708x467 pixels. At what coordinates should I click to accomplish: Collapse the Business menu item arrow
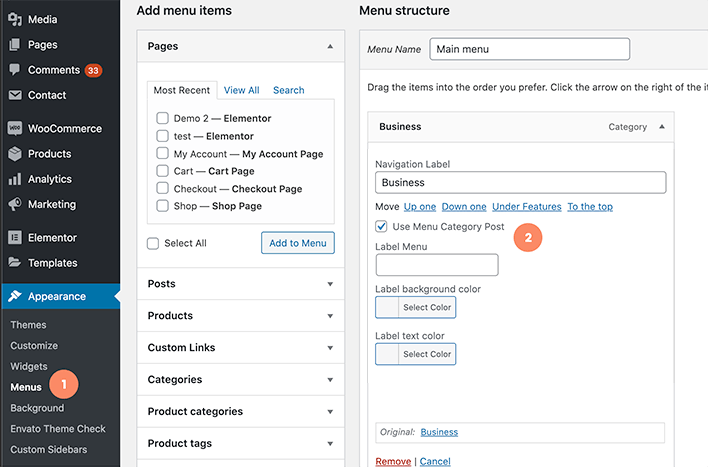[660, 127]
